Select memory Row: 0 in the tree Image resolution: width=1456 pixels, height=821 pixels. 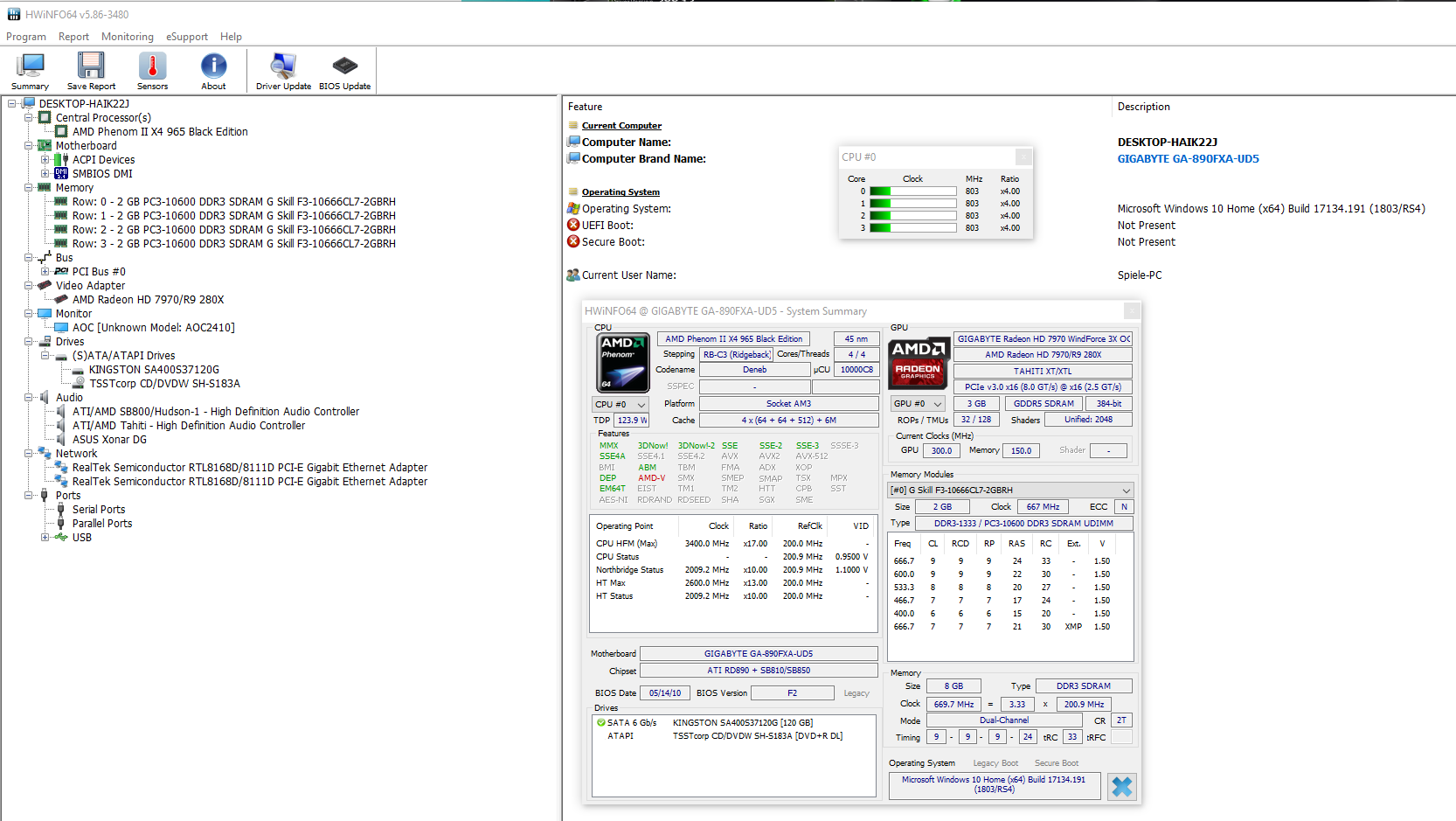point(233,202)
